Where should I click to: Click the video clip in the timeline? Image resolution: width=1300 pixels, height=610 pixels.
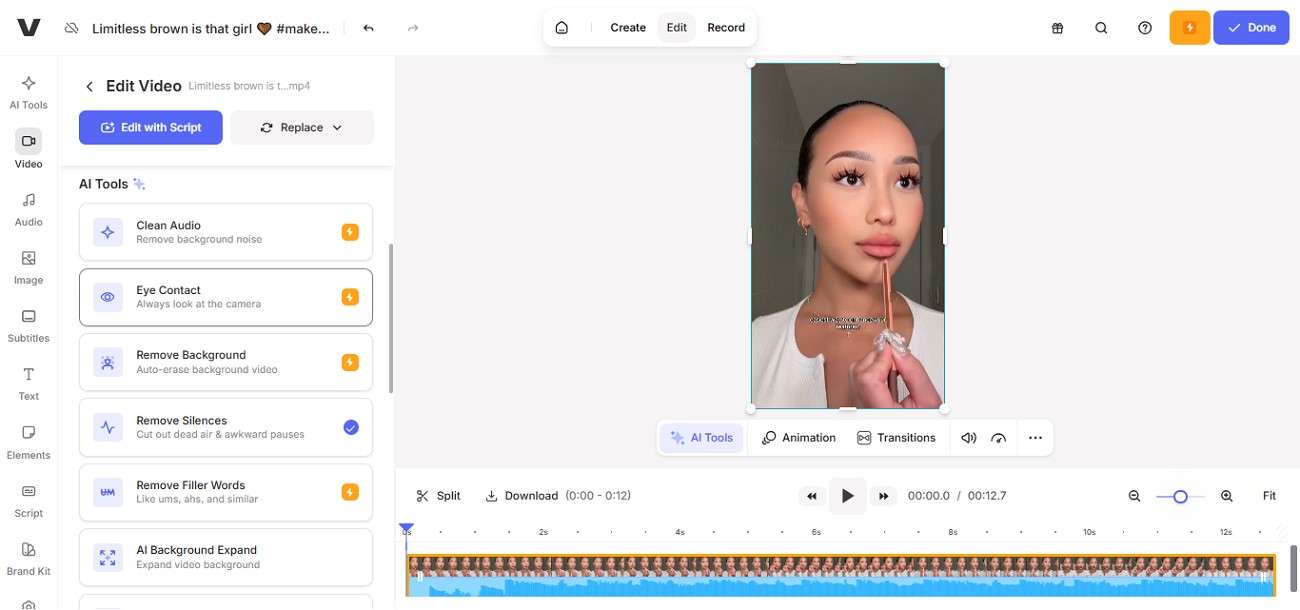[x=840, y=576]
